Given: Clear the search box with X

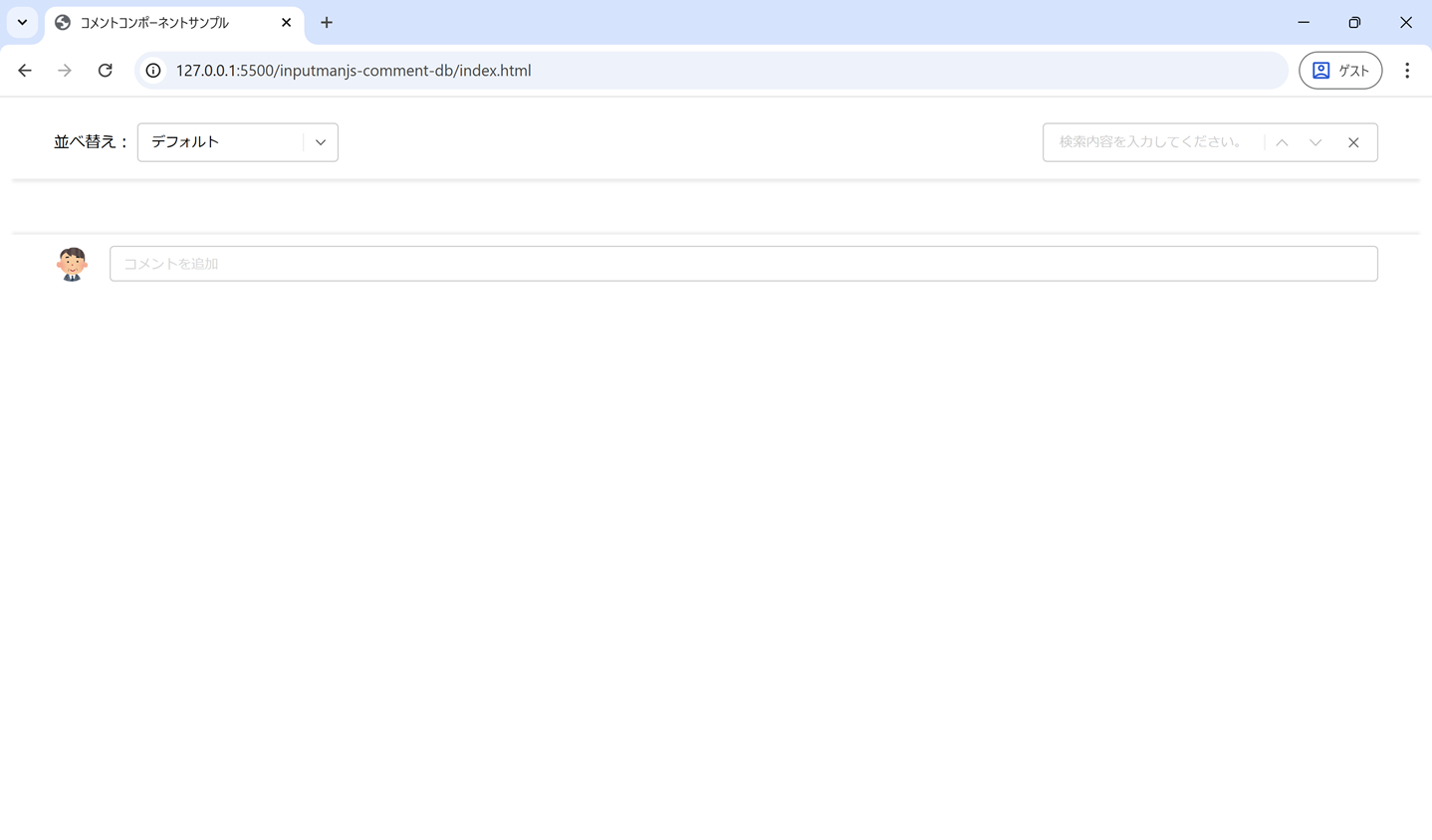Looking at the screenshot, I should (1353, 142).
